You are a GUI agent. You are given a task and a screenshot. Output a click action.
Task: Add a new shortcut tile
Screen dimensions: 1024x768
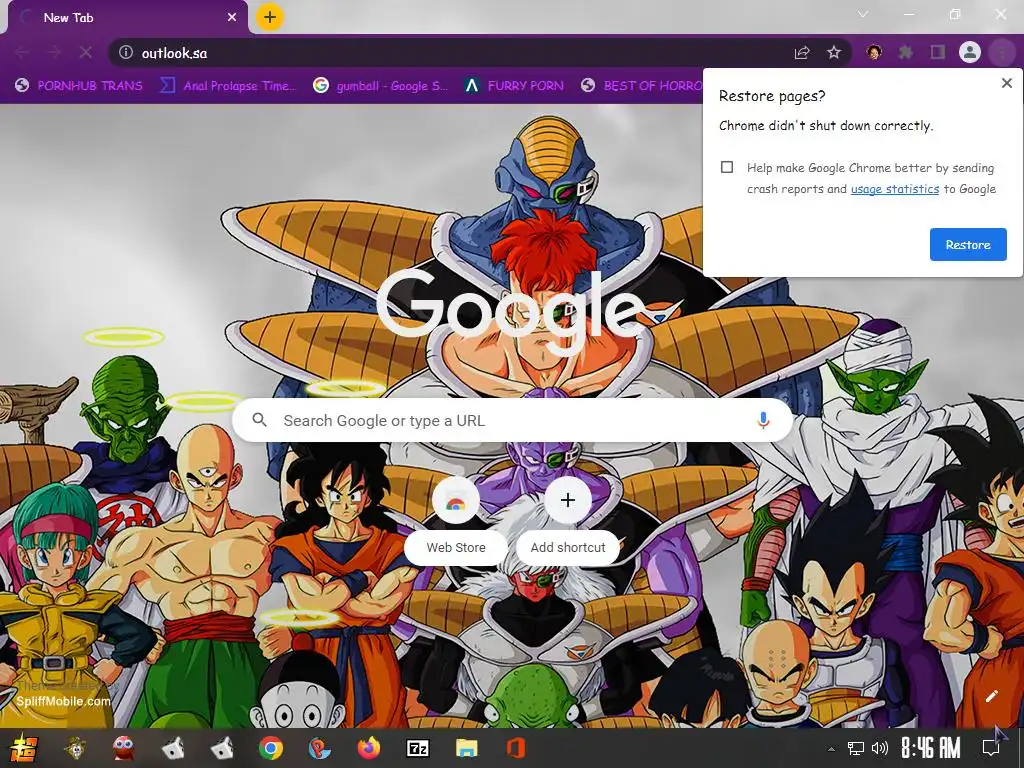(x=568, y=520)
